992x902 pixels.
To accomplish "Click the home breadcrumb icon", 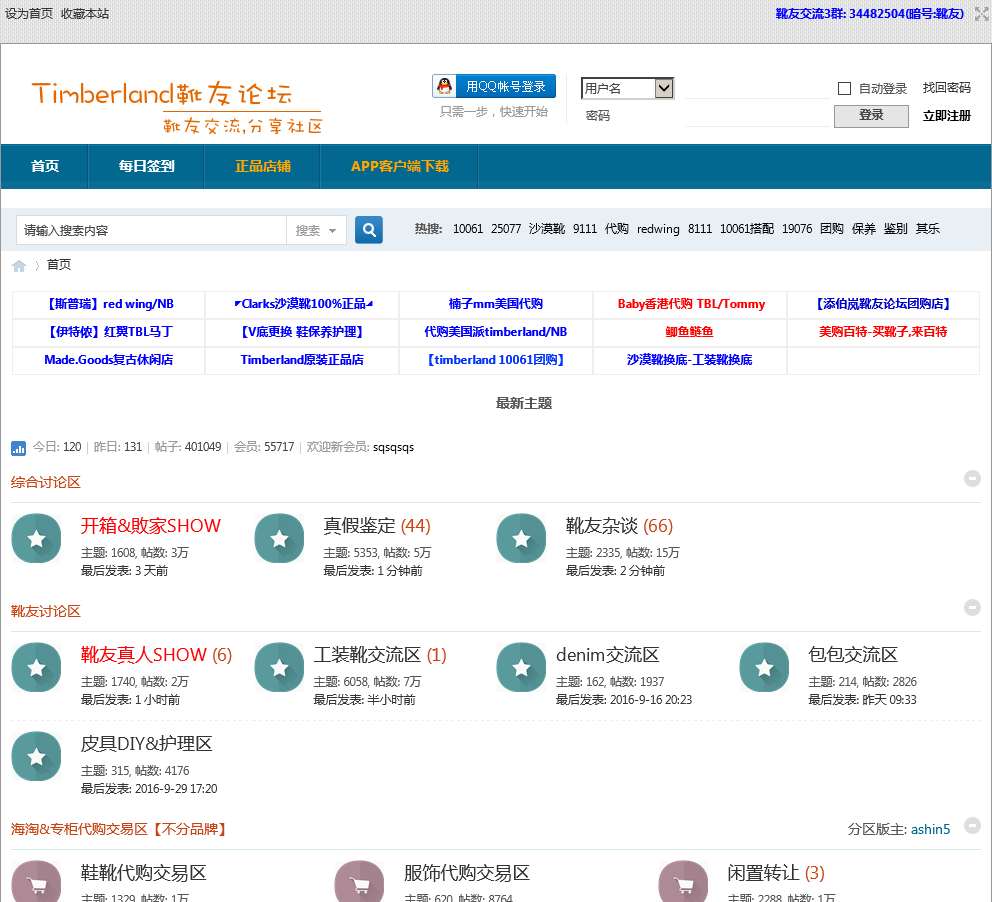I will pos(19,266).
